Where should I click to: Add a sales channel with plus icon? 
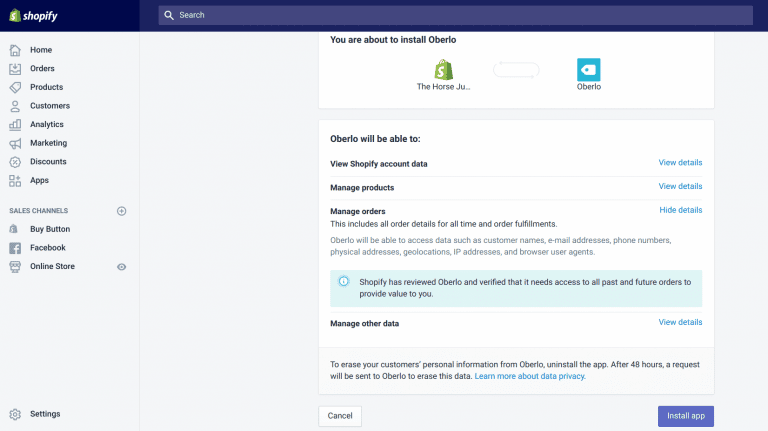[121, 211]
